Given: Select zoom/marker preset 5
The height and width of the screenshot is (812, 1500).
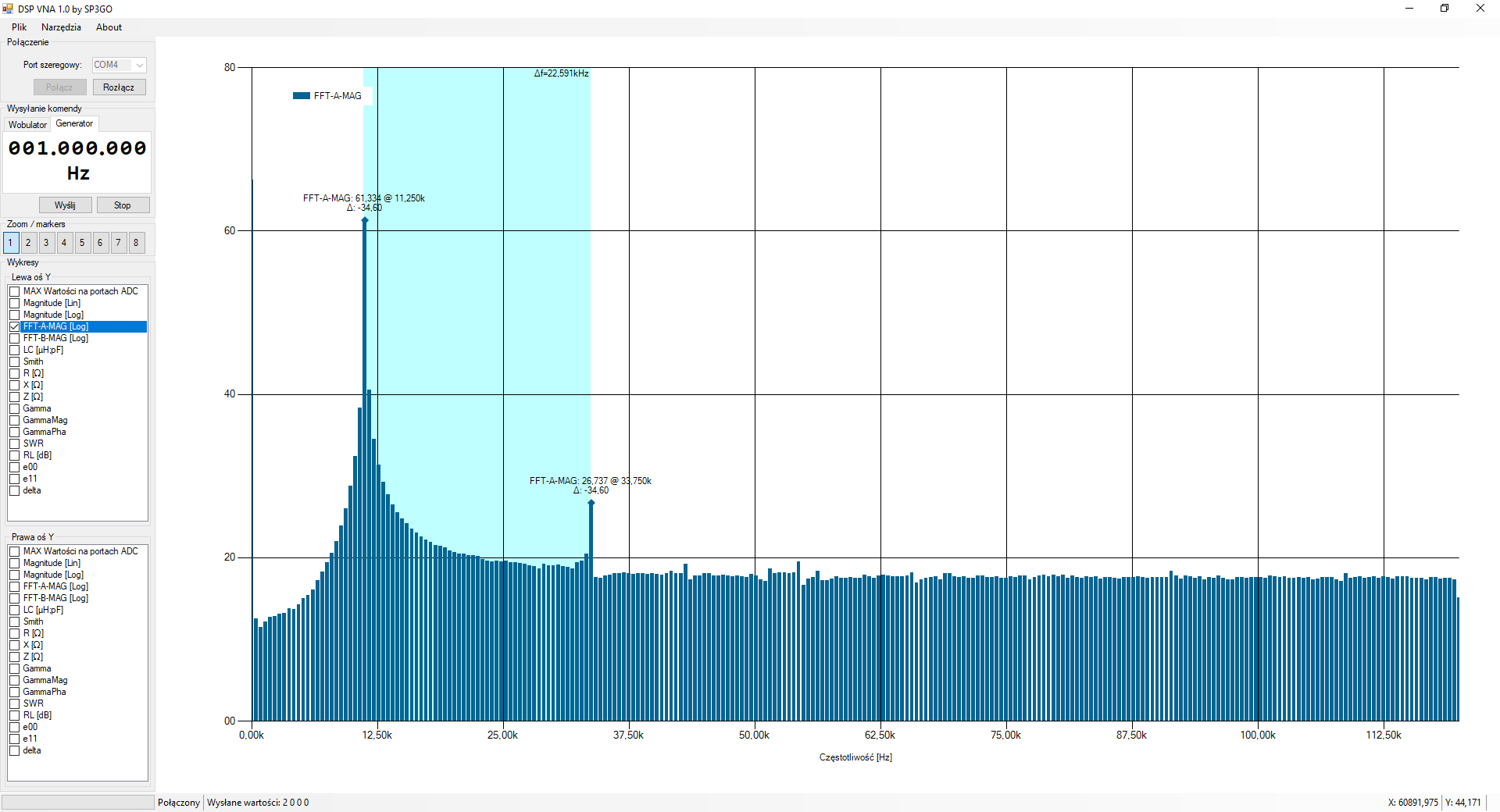Looking at the screenshot, I should pos(82,243).
